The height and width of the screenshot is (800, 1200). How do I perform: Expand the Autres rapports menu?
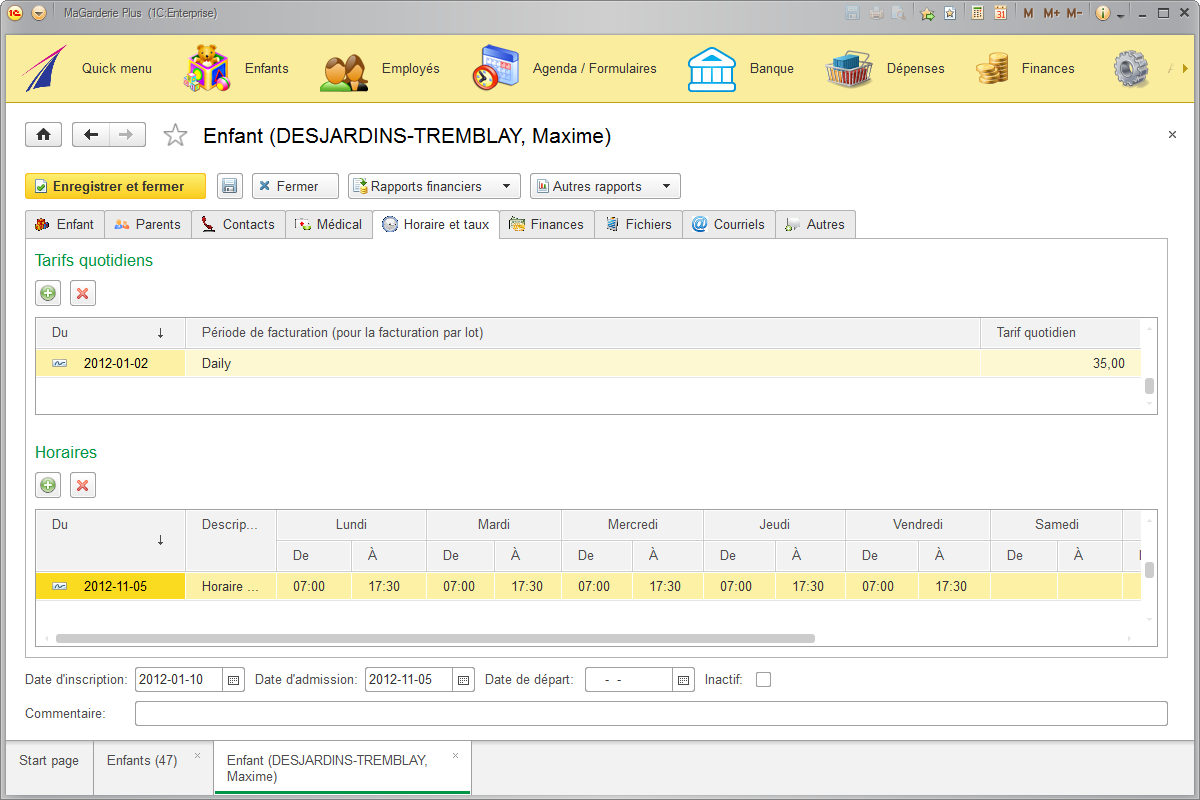(x=604, y=186)
